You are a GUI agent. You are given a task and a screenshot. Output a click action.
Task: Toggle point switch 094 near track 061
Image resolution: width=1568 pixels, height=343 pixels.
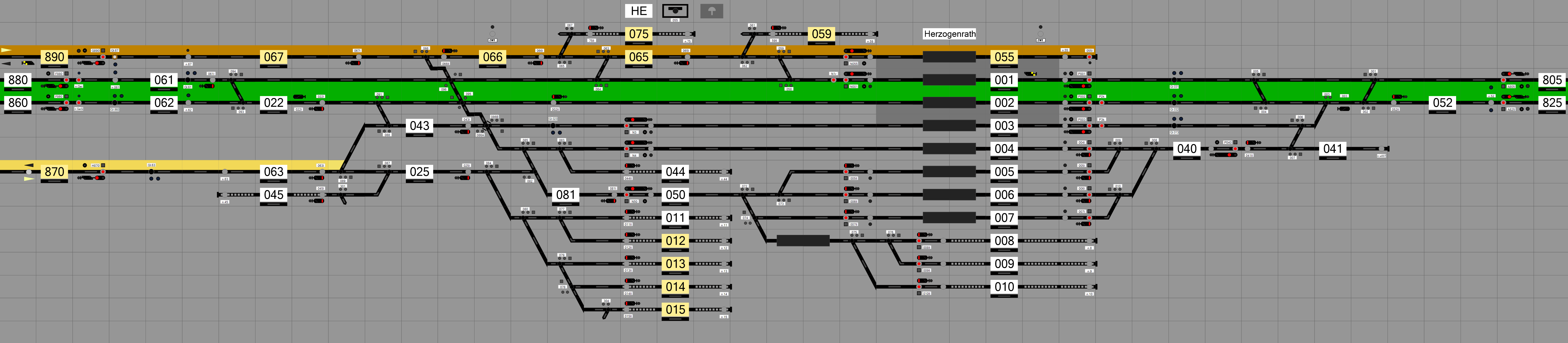click(x=233, y=71)
